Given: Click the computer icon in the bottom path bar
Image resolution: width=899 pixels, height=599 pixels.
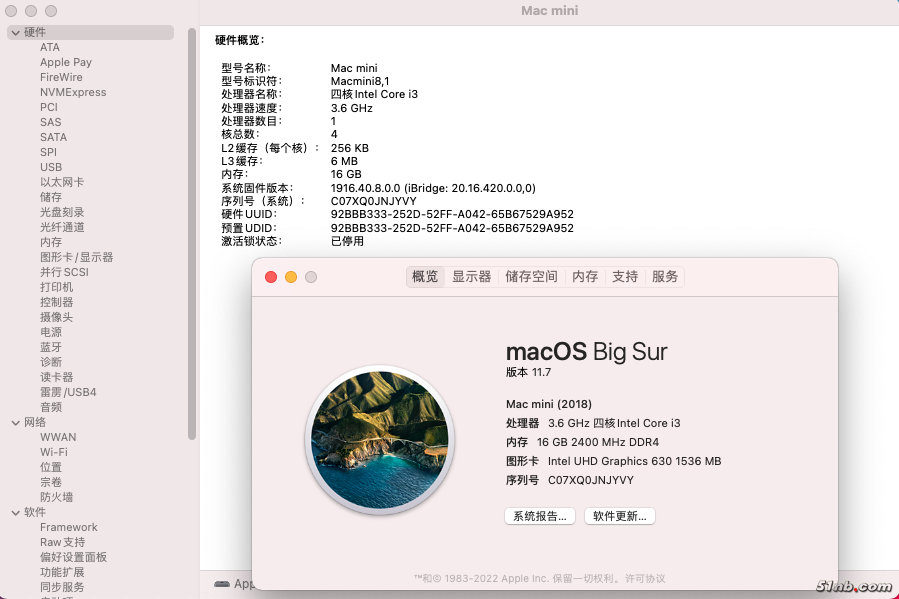Looking at the screenshot, I should 222,584.
